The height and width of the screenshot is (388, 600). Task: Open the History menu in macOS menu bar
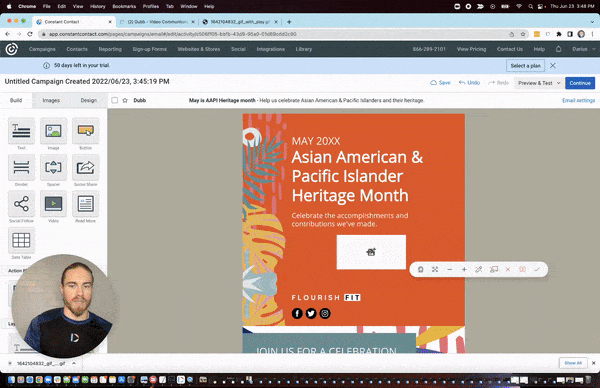(x=98, y=6)
